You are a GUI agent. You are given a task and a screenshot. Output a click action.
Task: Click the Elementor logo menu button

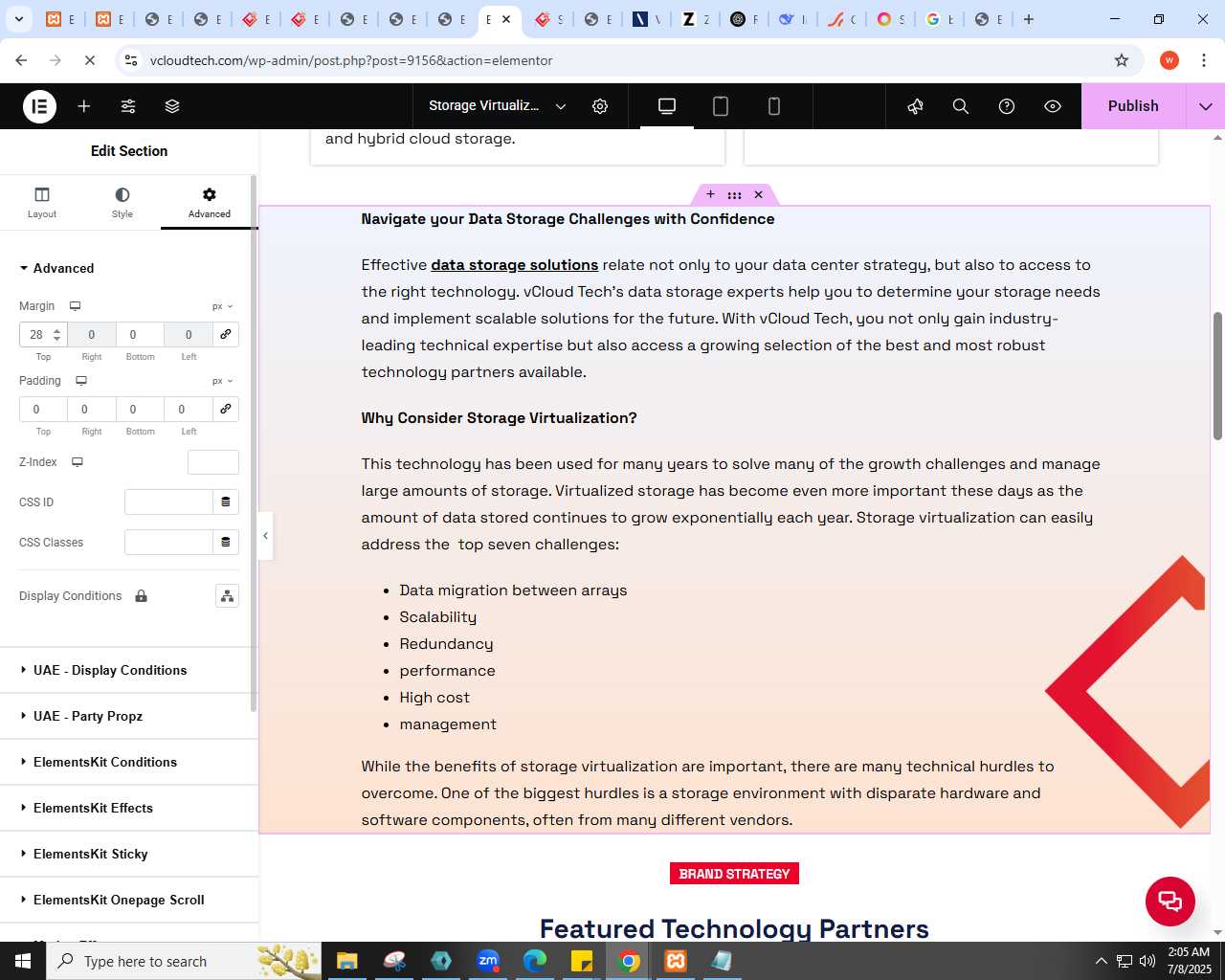39,106
